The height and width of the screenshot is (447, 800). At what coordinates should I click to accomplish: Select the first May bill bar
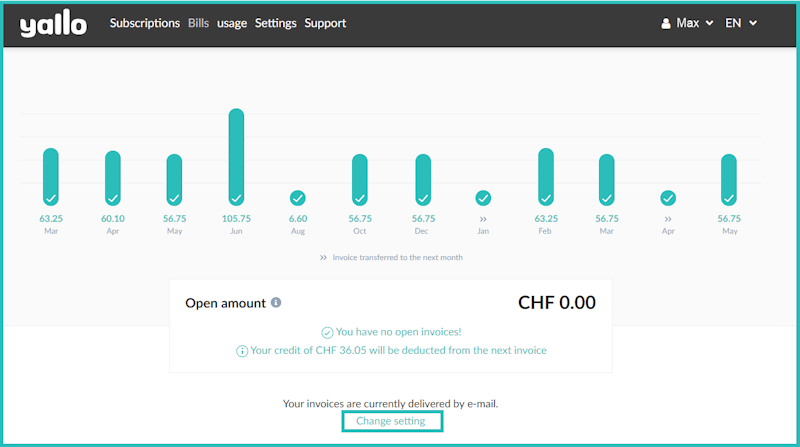click(174, 180)
